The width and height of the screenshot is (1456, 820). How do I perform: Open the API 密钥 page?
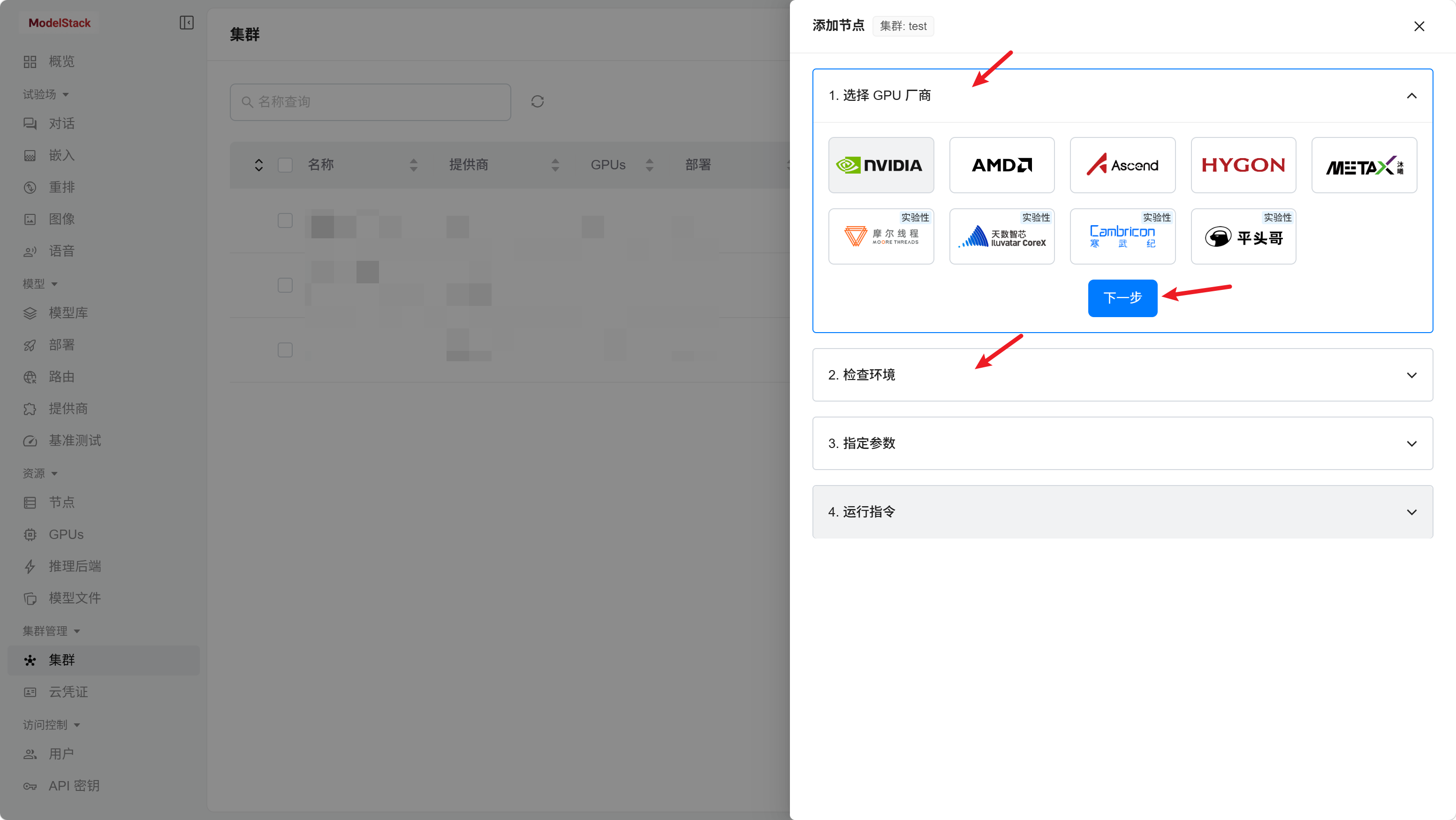point(103,786)
